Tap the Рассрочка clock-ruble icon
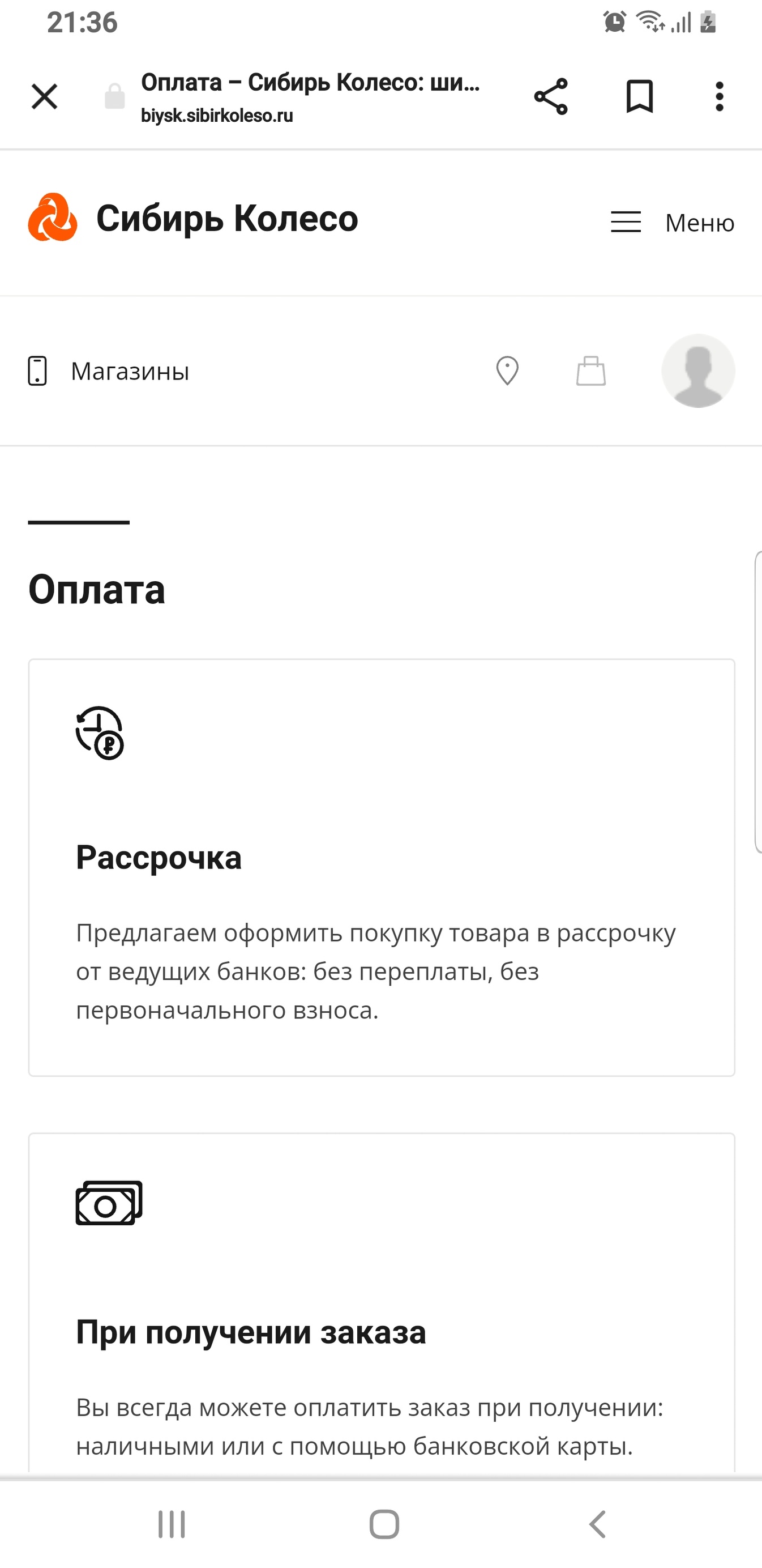The width and height of the screenshot is (762, 1568). [x=100, y=732]
